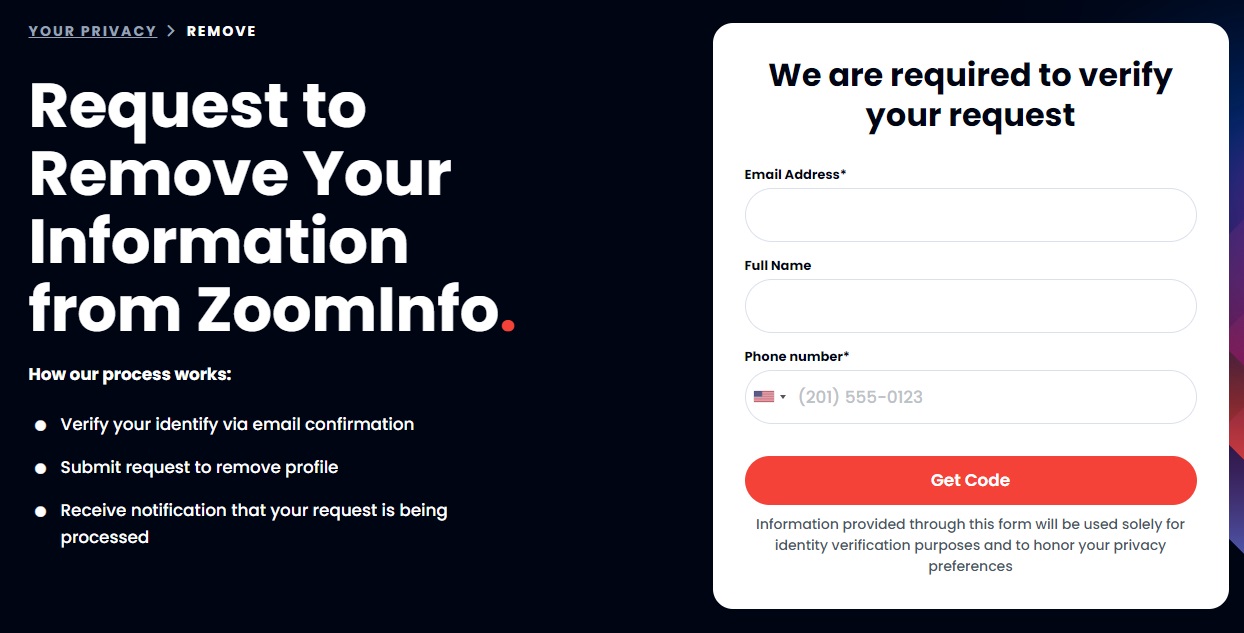Select the REMOVE breadcrumb item
The image size is (1244, 633).
coord(221,30)
